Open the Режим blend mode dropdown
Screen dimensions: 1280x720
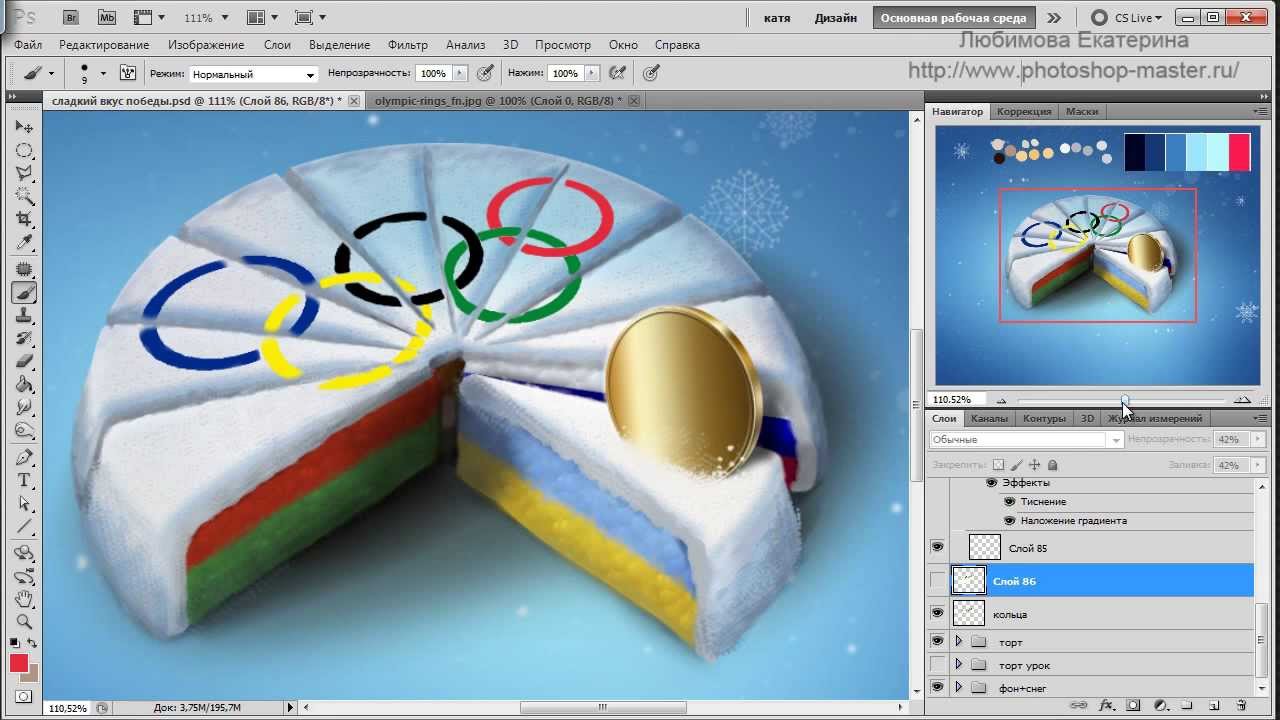tap(253, 74)
